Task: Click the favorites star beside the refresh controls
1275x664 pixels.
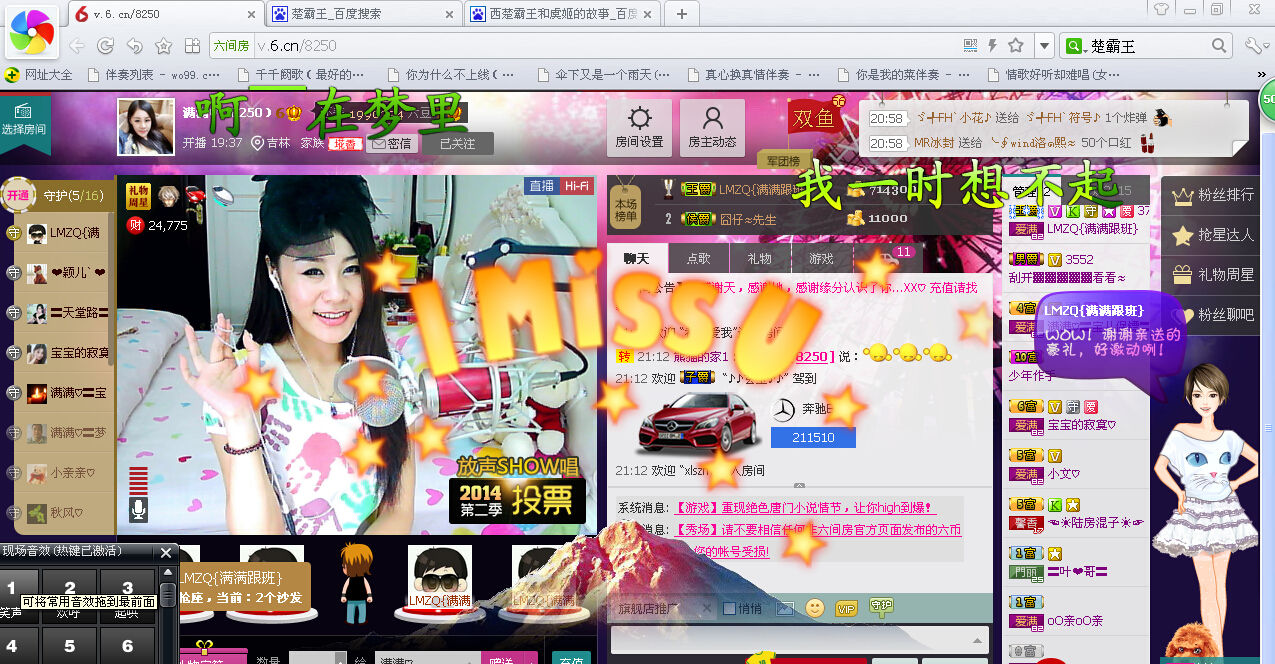Action: [x=164, y=46]
